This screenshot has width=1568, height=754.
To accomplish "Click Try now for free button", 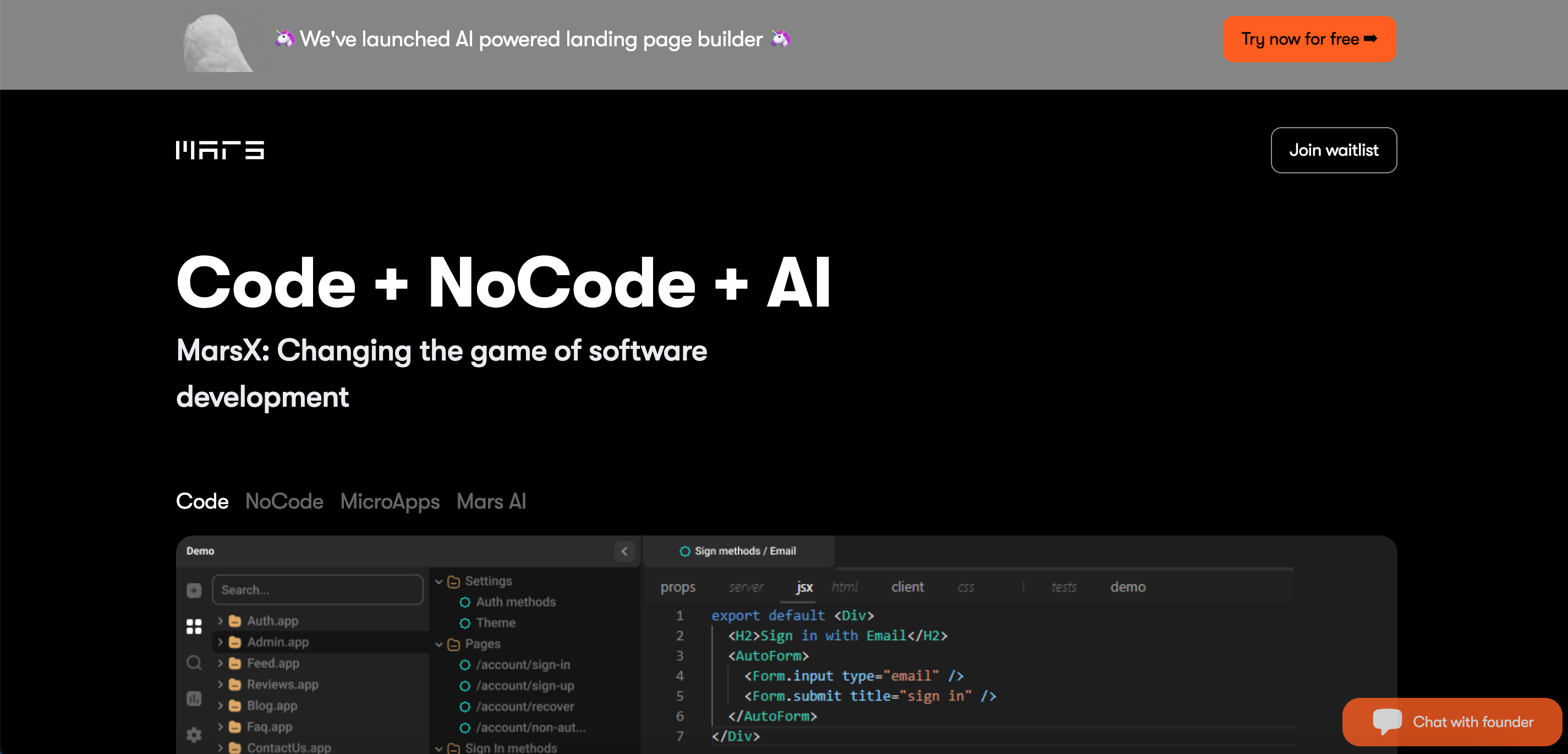I will 1309,39.
